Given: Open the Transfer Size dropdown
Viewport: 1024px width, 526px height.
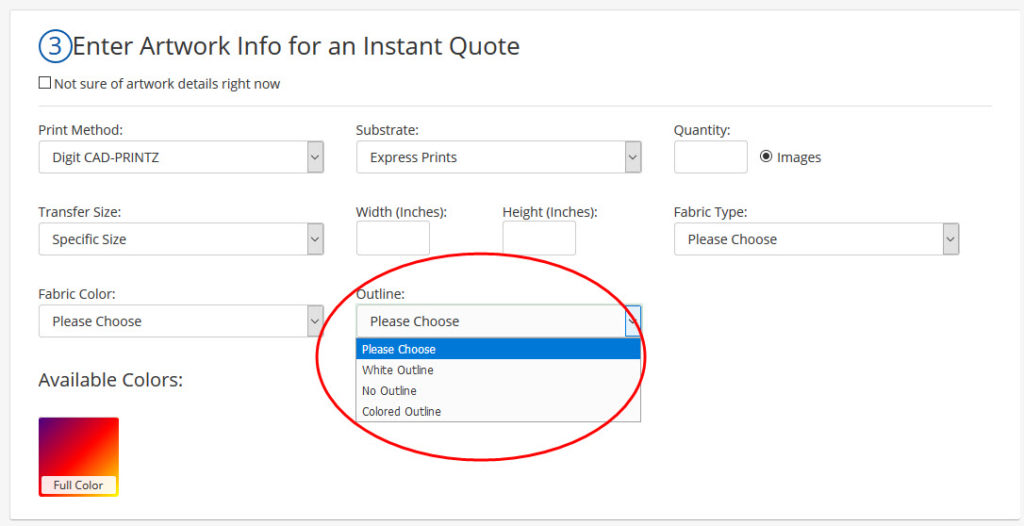Looking at the screenshot, I should point(180,239).
